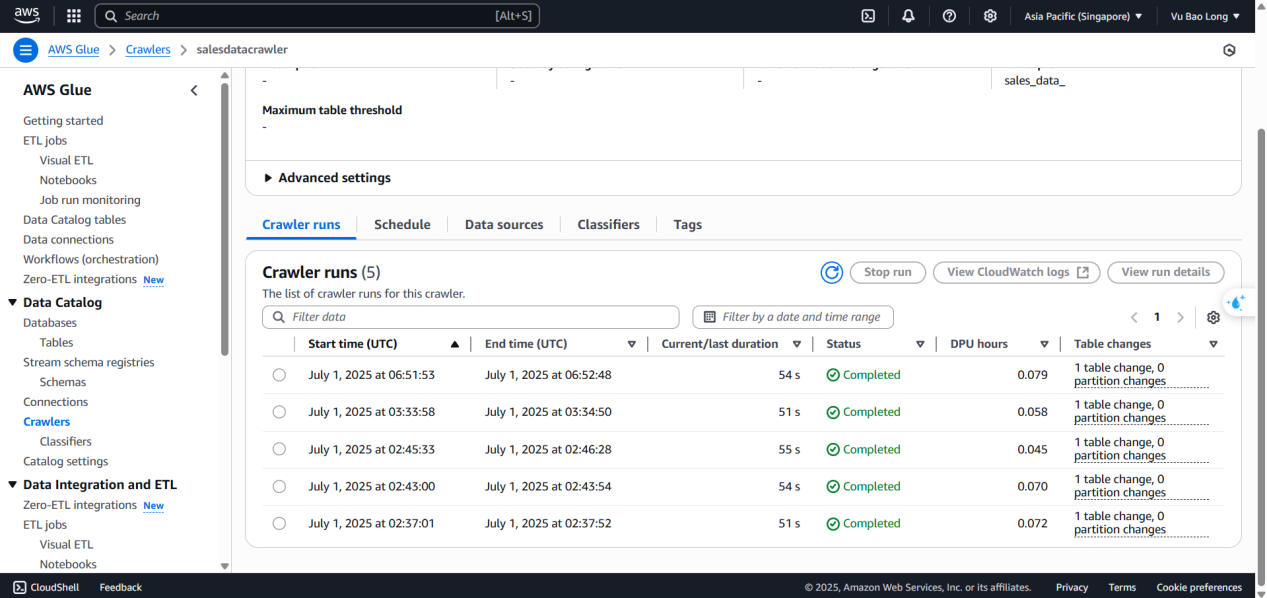
Task: Click the floating assistant sparkle icon
Action: pyautogui.click(x=1237, y=302)
